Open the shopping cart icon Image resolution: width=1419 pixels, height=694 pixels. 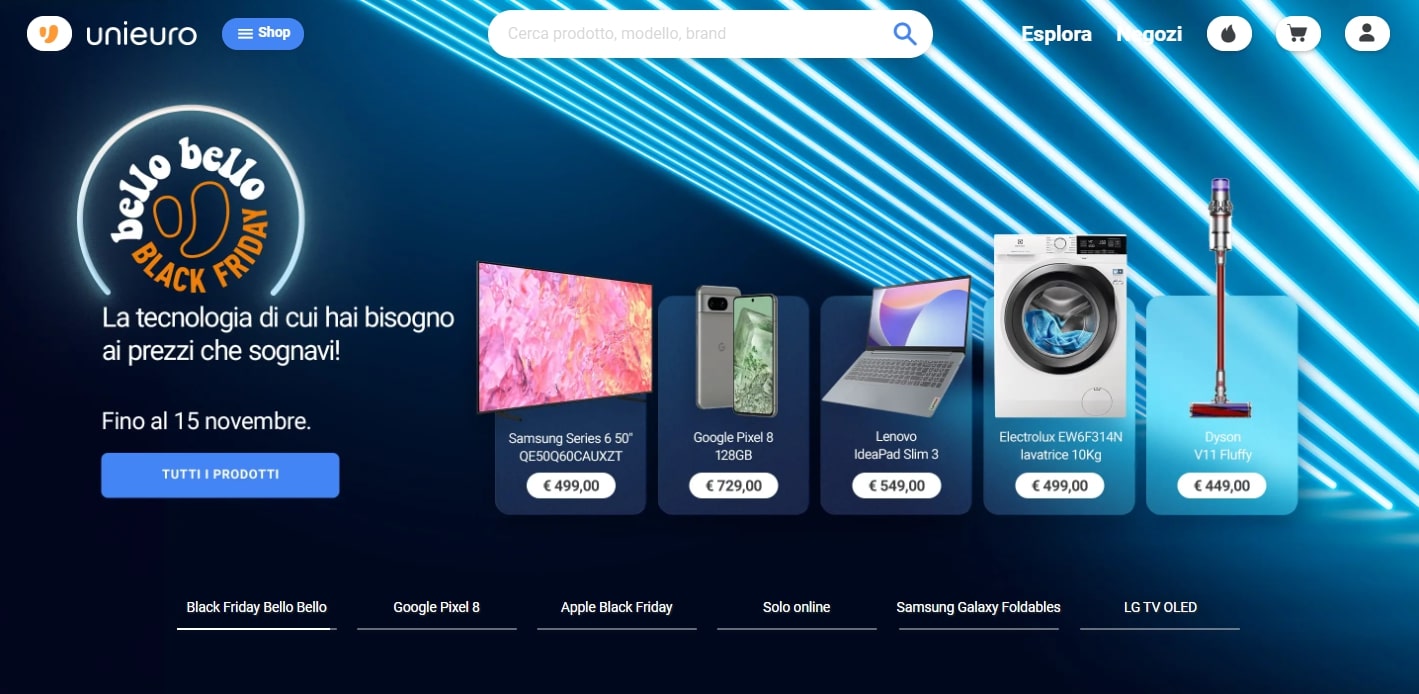pyautogui.click(x=1298, y=34)
